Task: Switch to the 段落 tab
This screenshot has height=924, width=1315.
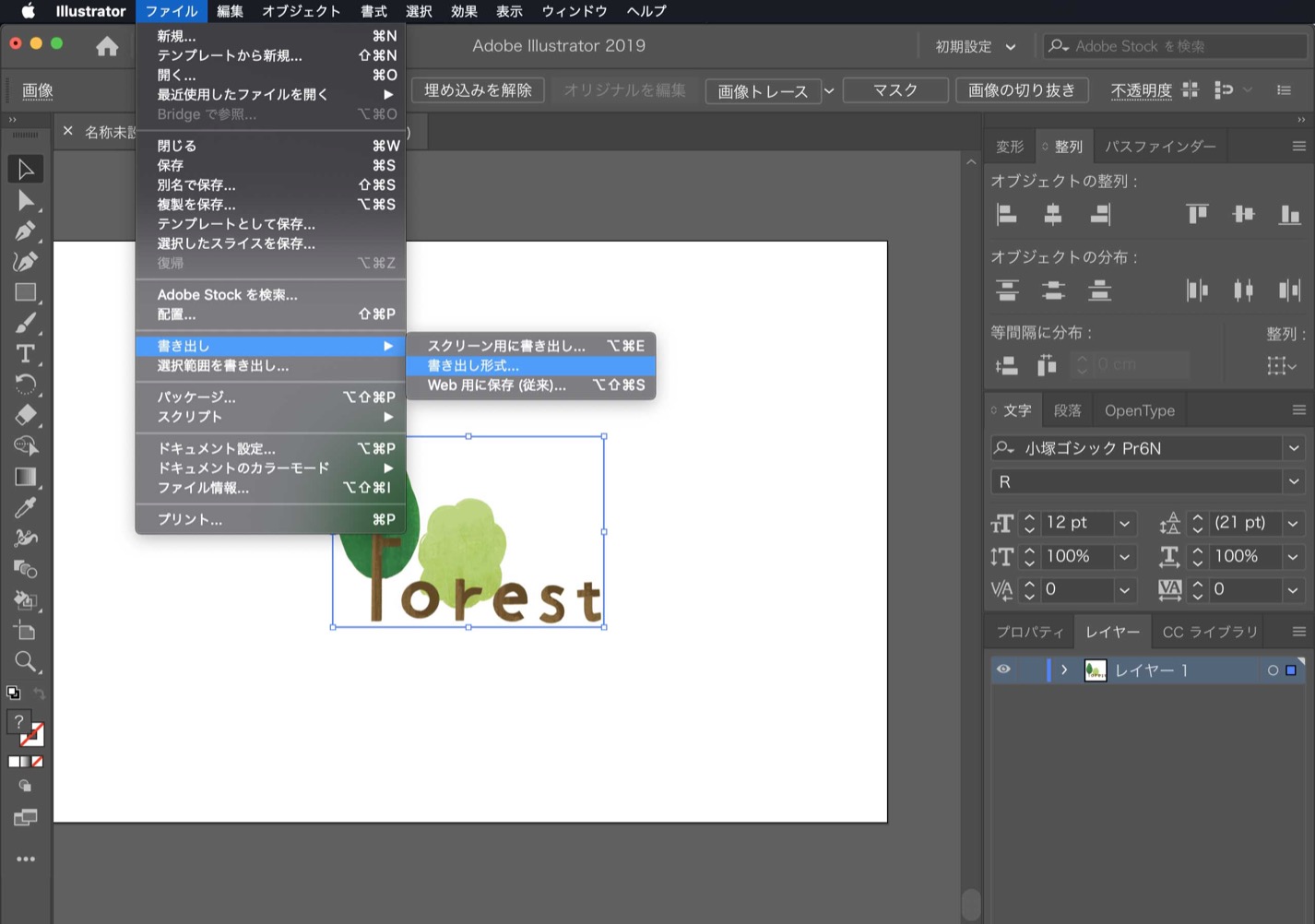Action: click(1068, 410)
